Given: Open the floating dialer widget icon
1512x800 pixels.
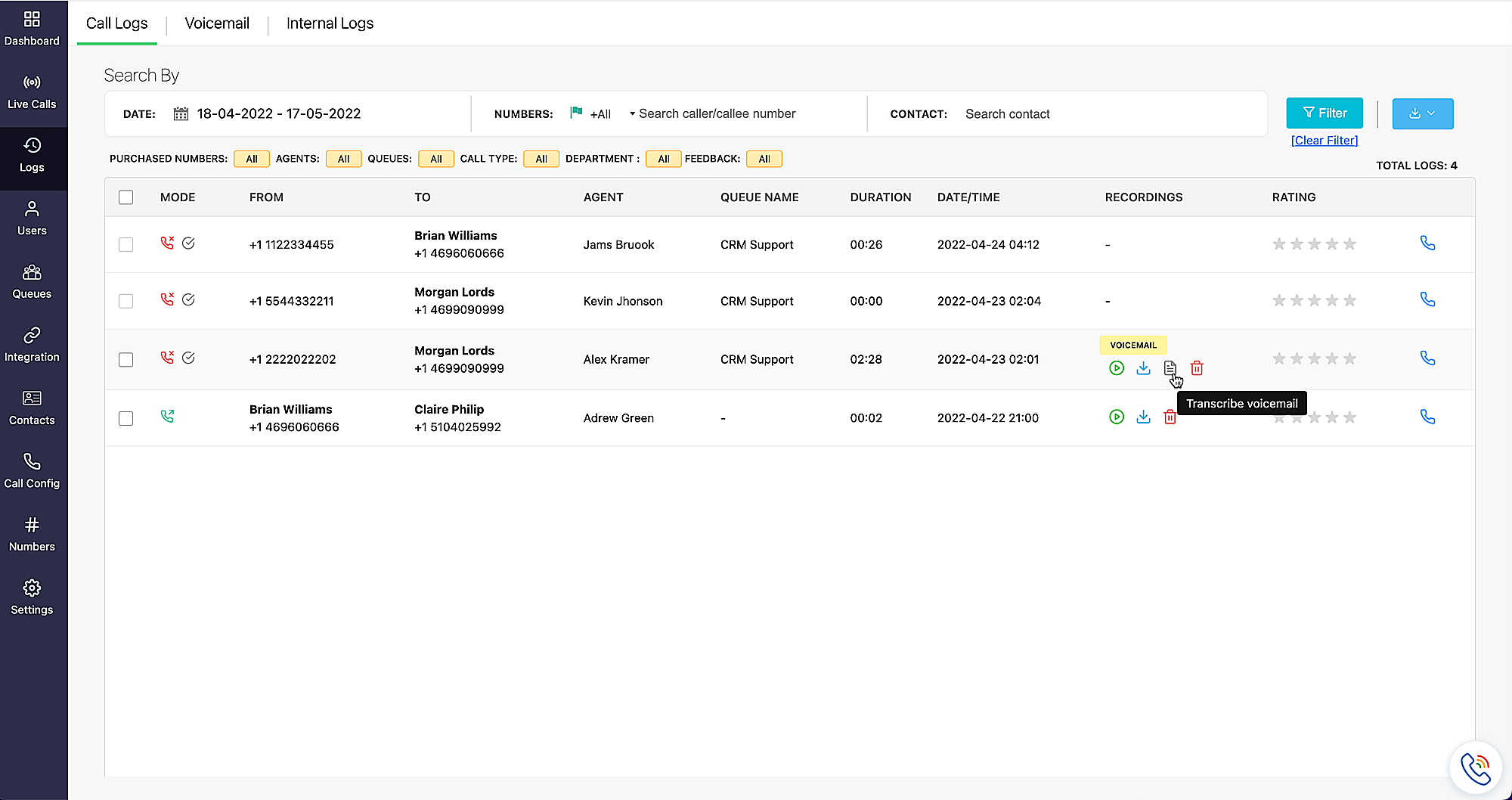Looking at the screenshot, I should tap(1475, 768).
